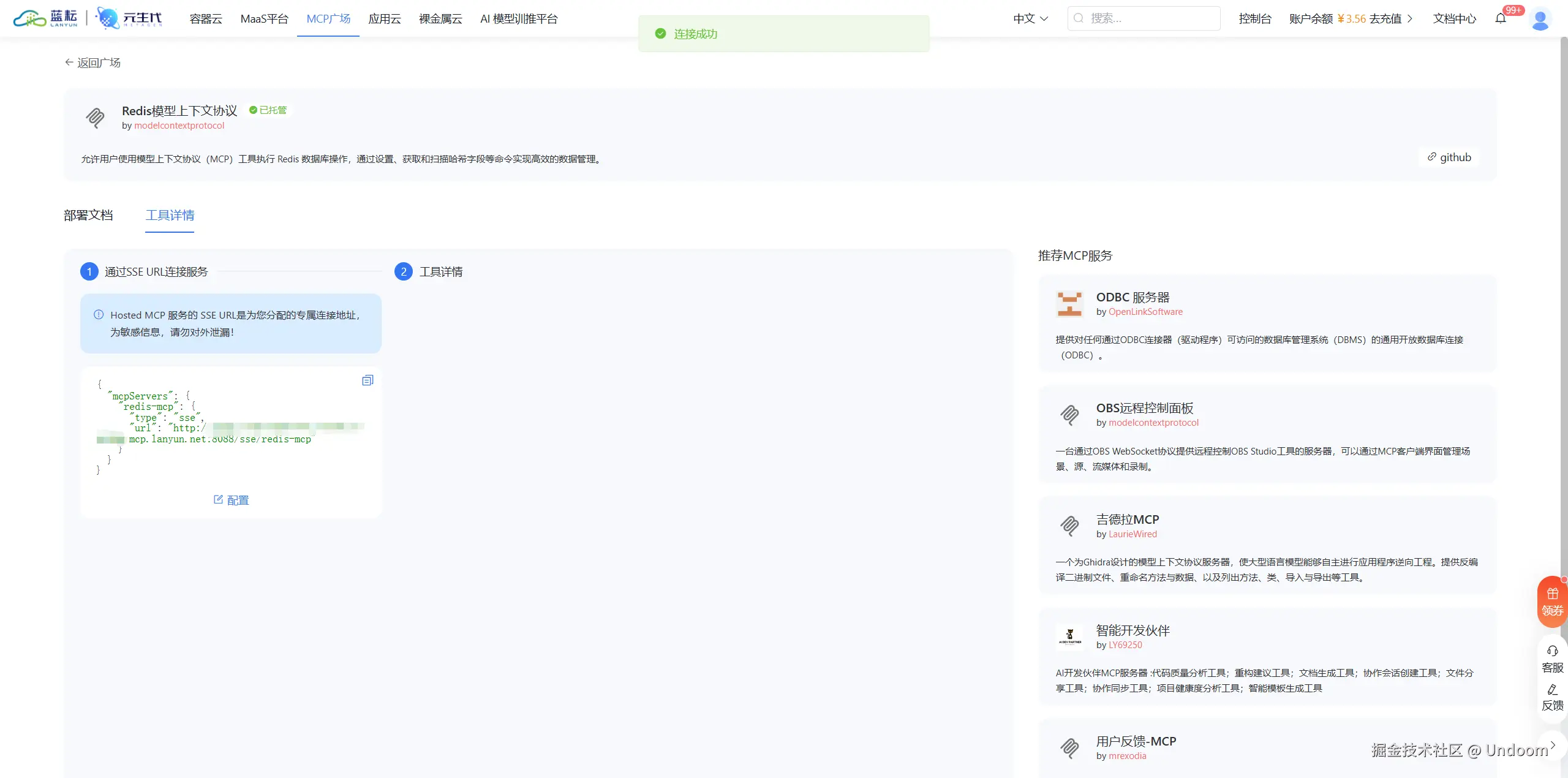Expand the 去充值 recharge chevron

click(1410, 18)
